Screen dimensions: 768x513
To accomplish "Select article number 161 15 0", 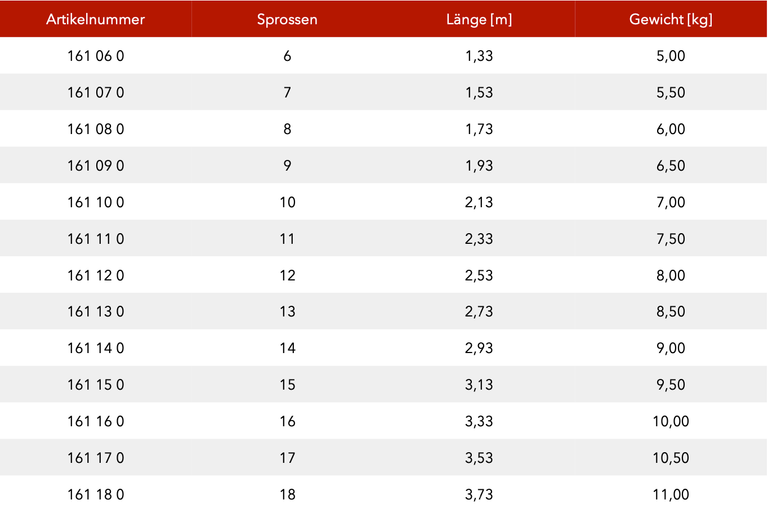I will 96,385.
